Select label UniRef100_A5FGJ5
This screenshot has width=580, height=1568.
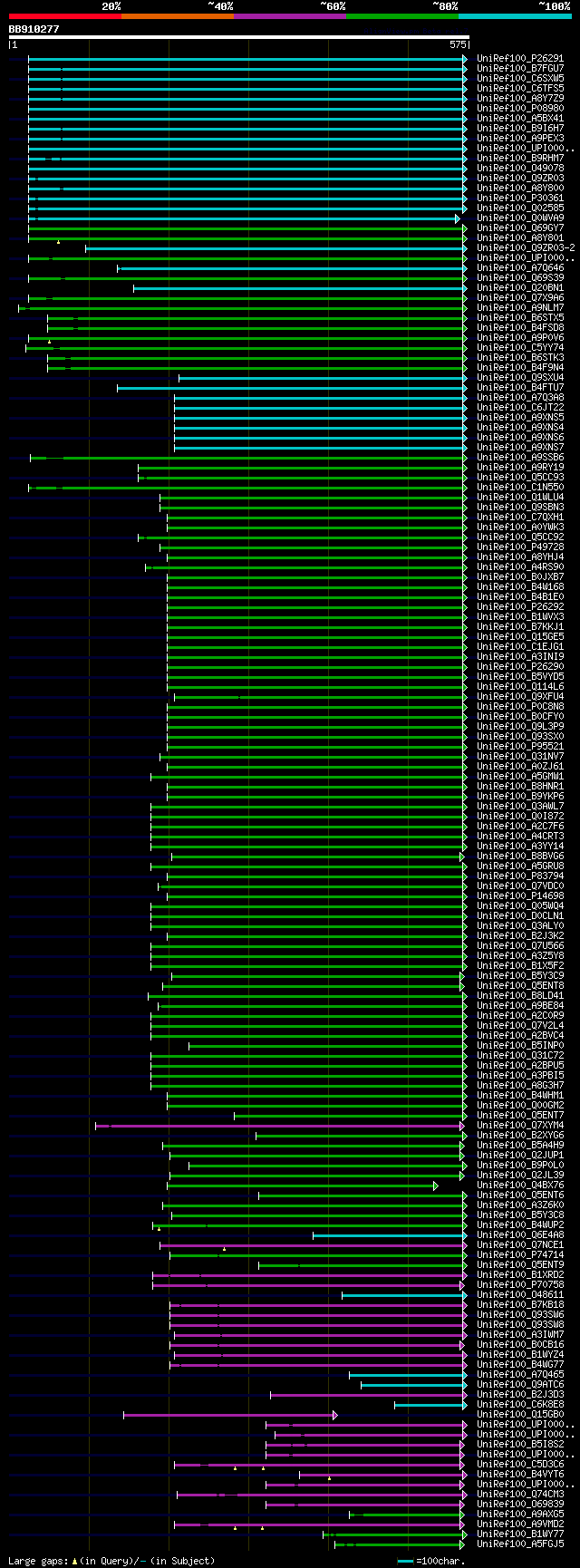(x=520, y=1544)
